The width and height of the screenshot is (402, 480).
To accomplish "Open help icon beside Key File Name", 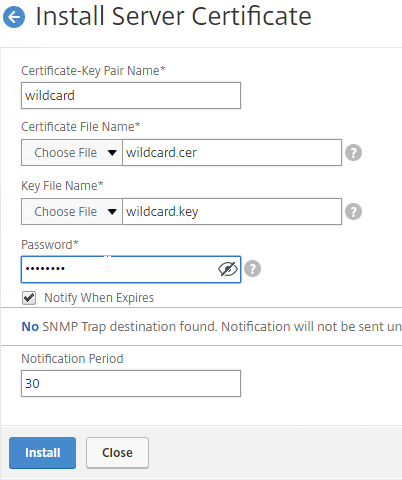I will click(x=353, y=212).
